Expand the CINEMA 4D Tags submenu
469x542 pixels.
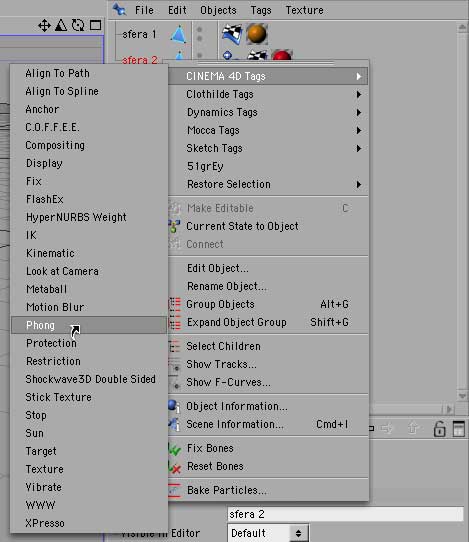[x=268, y=76]
